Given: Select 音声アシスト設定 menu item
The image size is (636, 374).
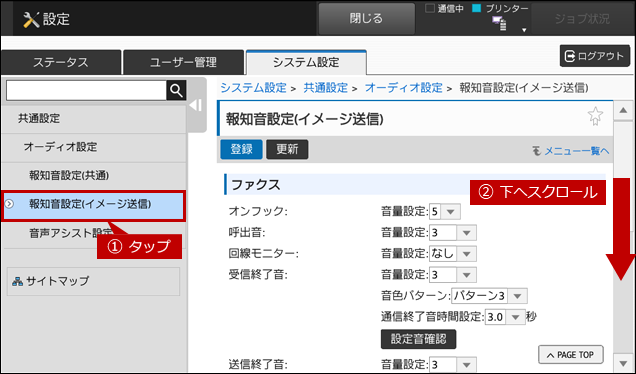Looking at the screenshot, I should [x=94, y=234].
